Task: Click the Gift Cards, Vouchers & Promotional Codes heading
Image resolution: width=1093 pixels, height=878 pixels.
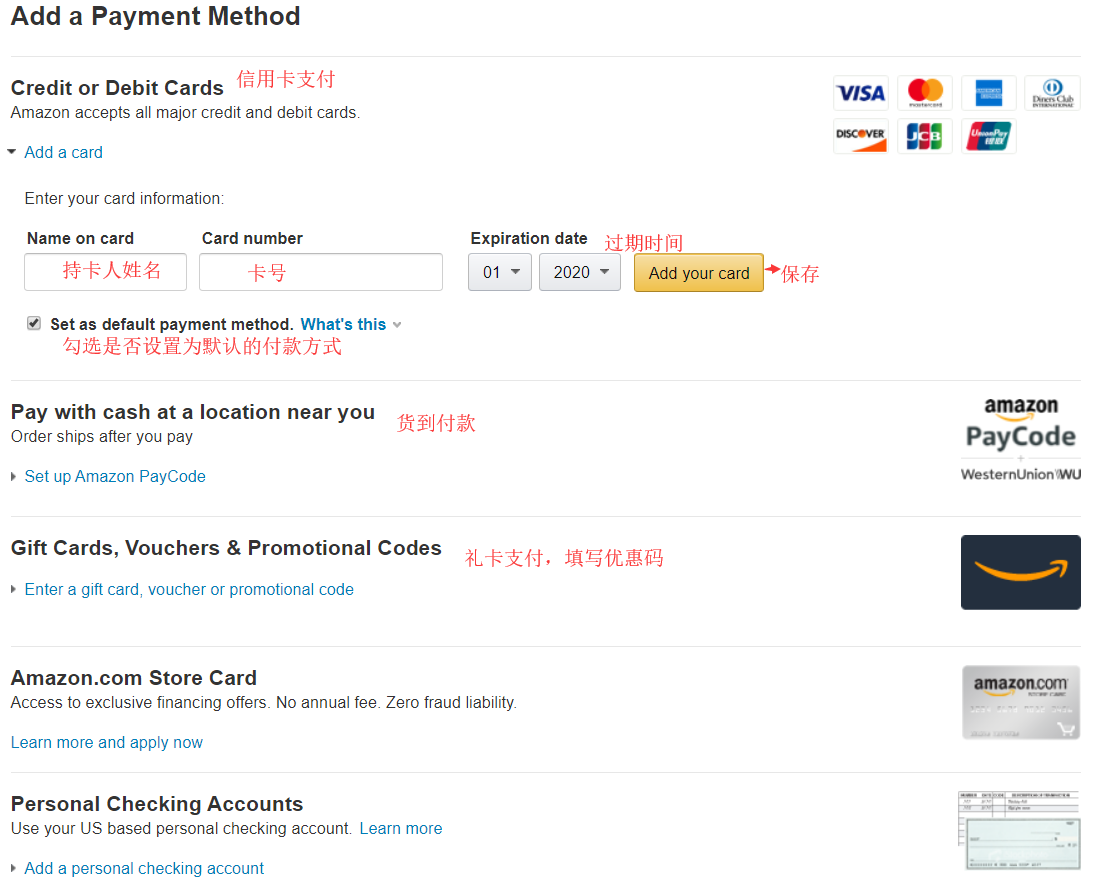Action: 226,548
